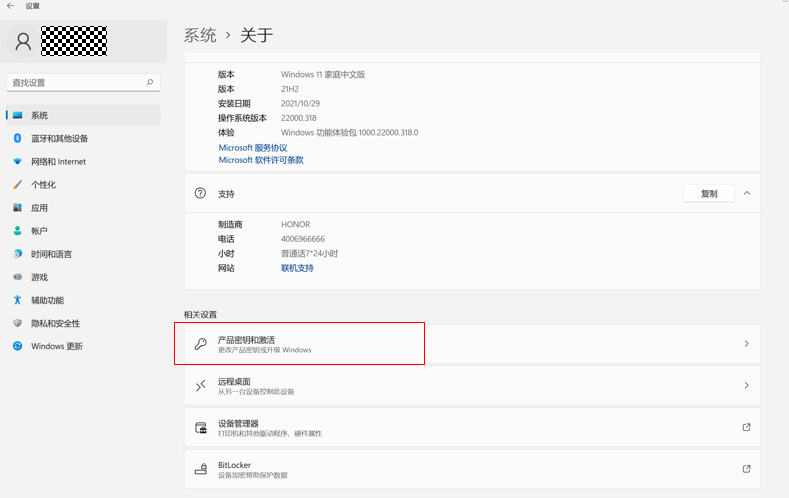Go to Accounts settings

coord(39,231)
